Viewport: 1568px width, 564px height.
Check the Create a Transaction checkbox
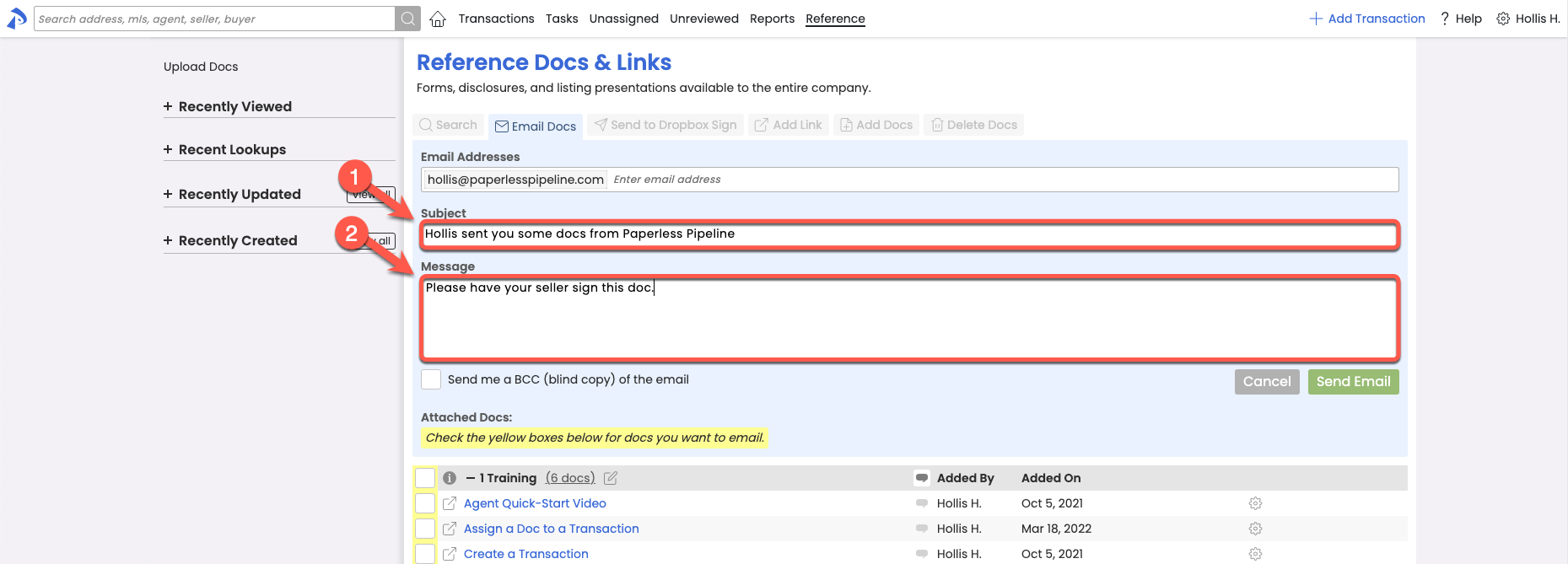pyautogui.click(x=425, y=554)
